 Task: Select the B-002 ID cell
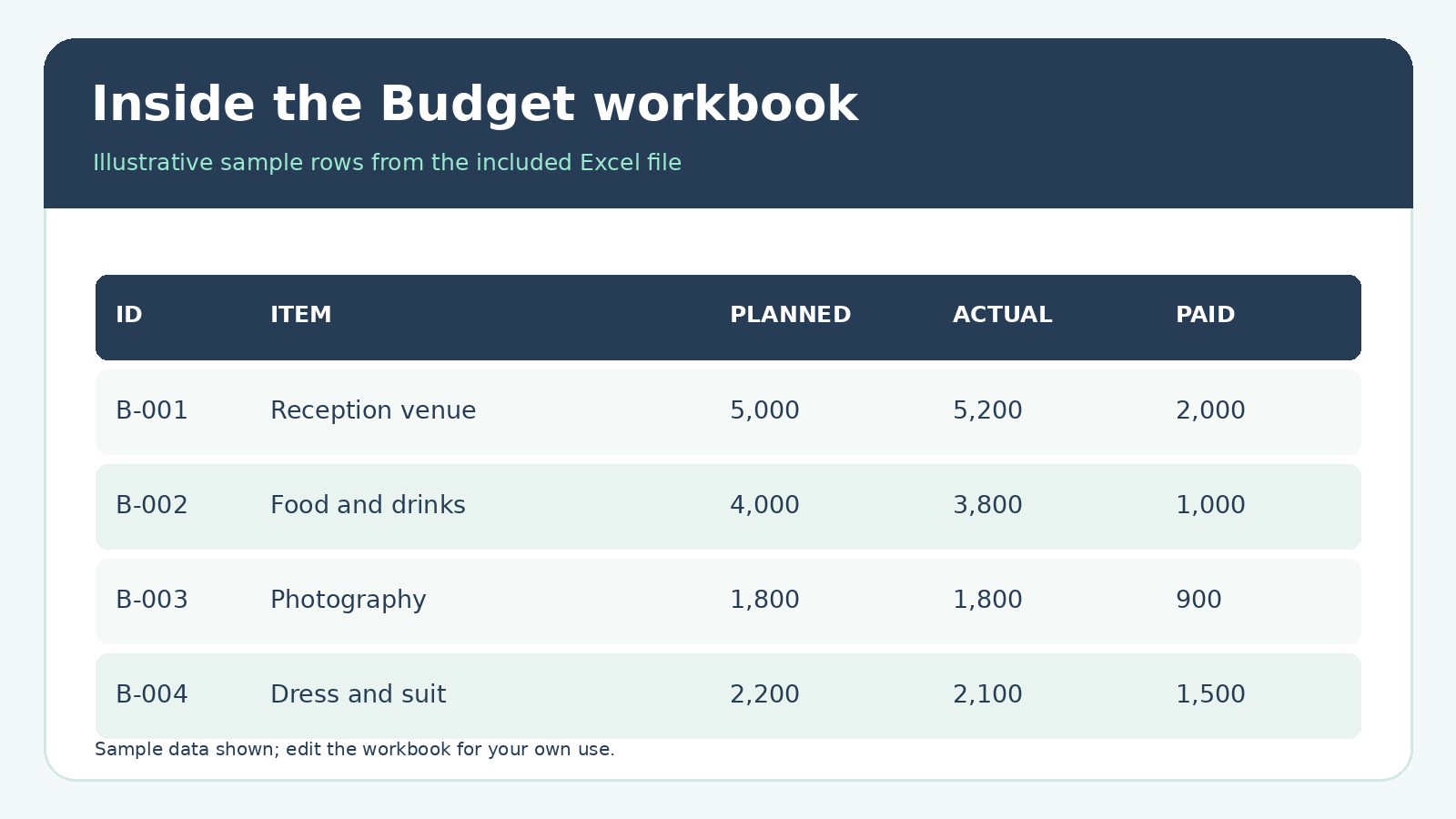152,505
